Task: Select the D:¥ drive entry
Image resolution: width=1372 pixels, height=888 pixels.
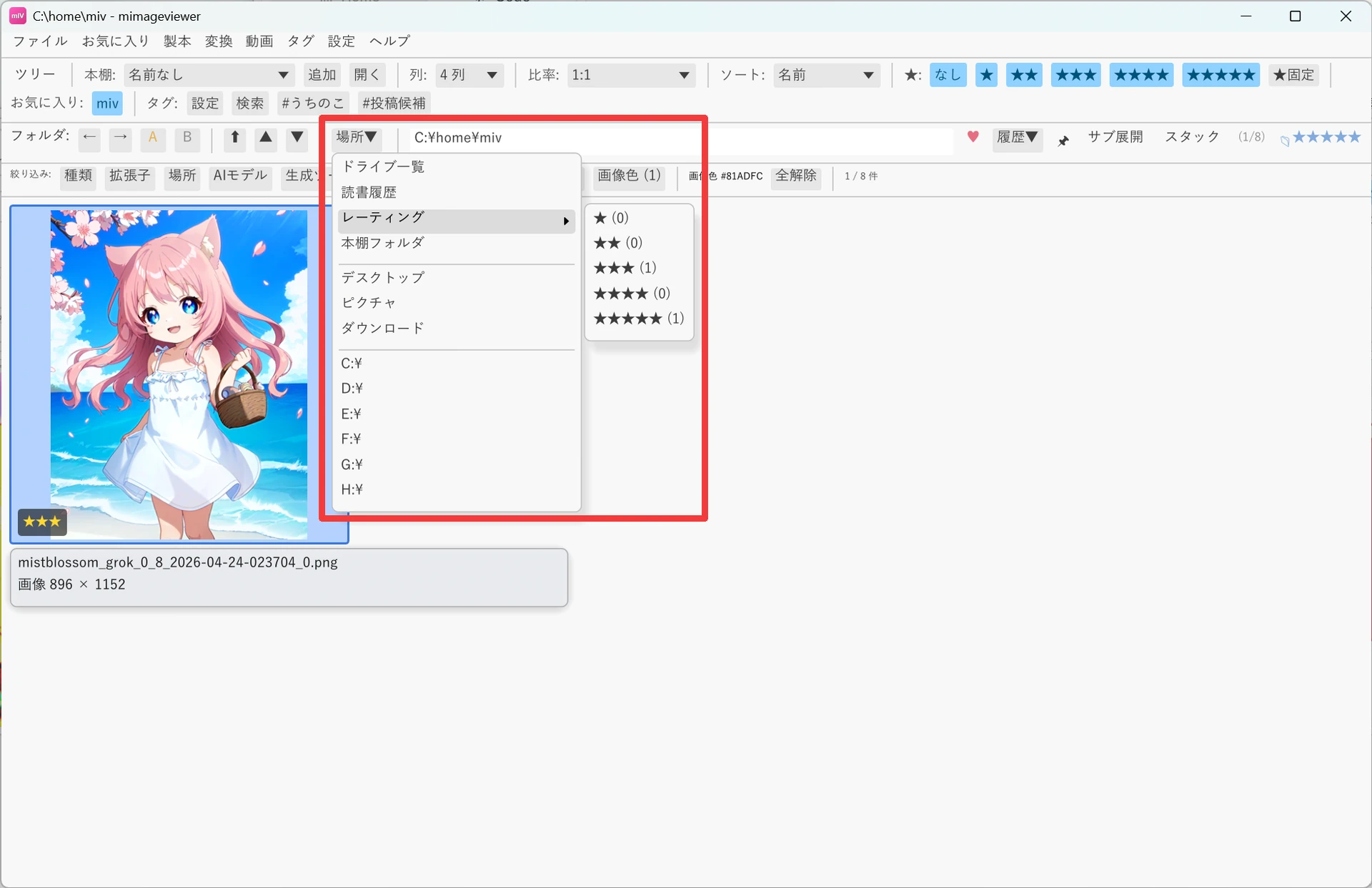Action: click(457, 389)
